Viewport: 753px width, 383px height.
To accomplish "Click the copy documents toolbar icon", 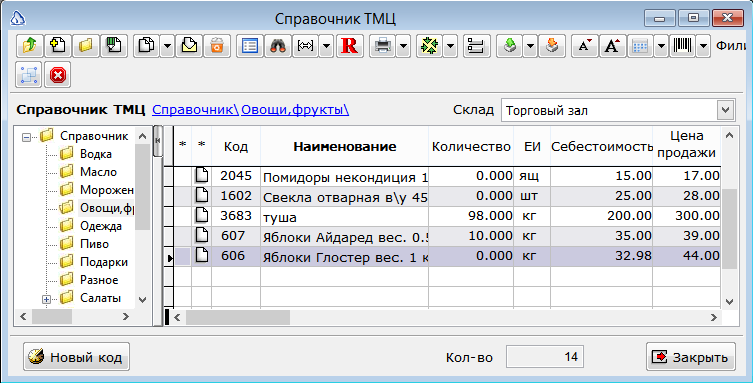I will tap(146, 46).
